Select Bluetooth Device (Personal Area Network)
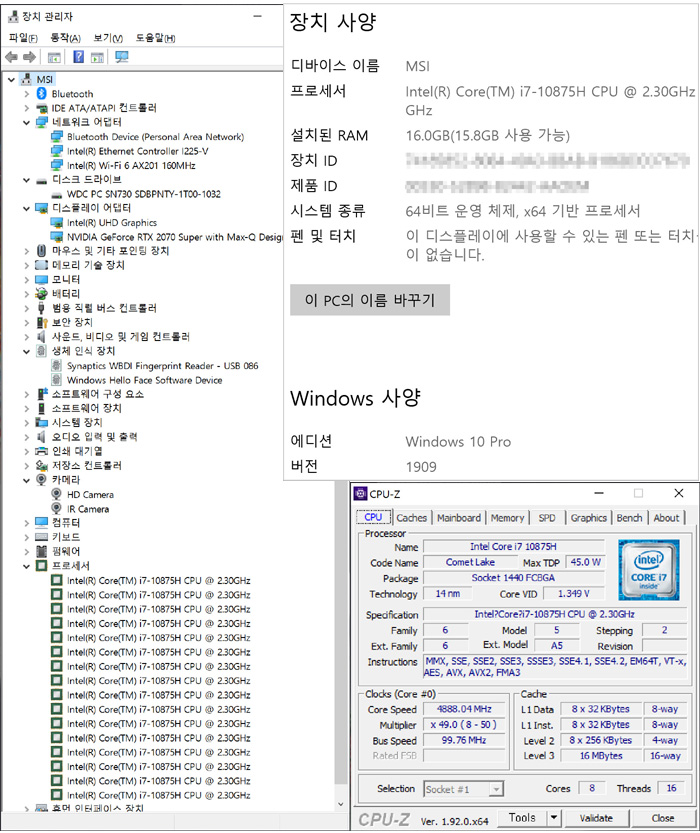This screenshot has height=833, width=700. click(x=155, y=137)
